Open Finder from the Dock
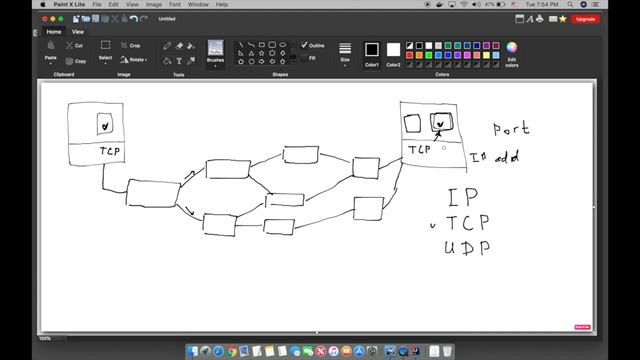The height and width of the screenshot is (360, 640). (193, 351)
